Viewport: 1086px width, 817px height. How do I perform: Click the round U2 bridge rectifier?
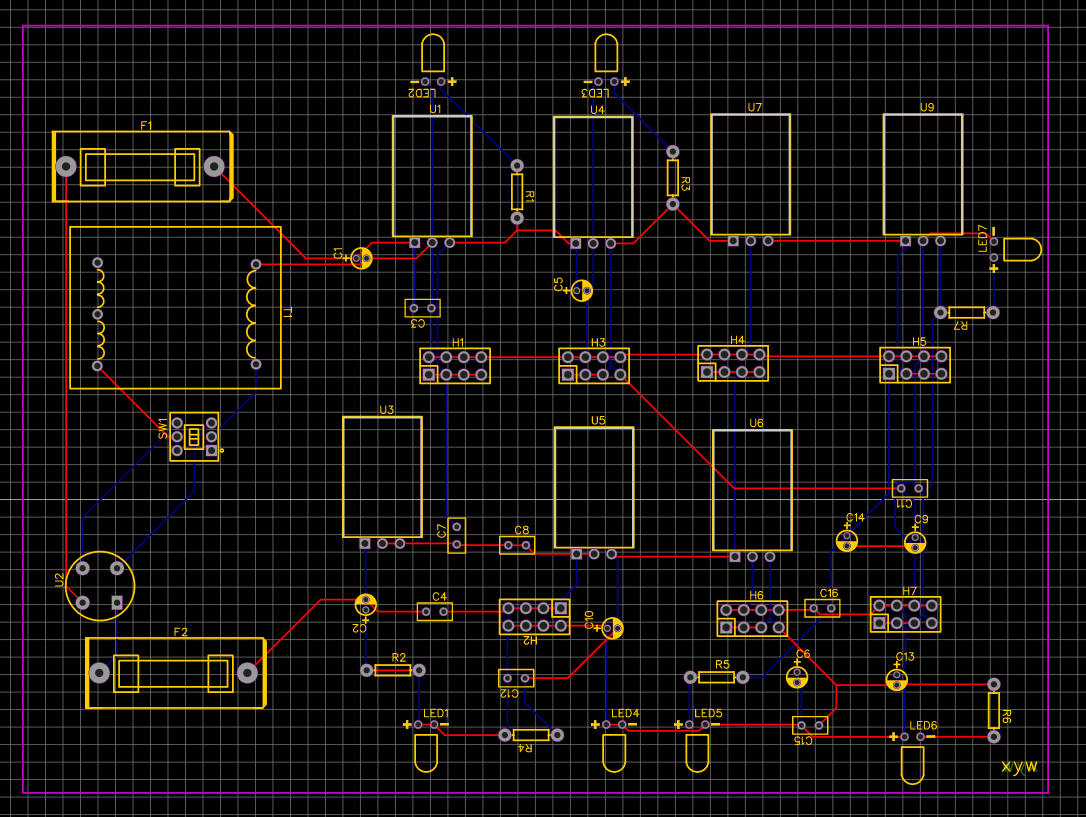pyautogui.click(x=100, y=585)
